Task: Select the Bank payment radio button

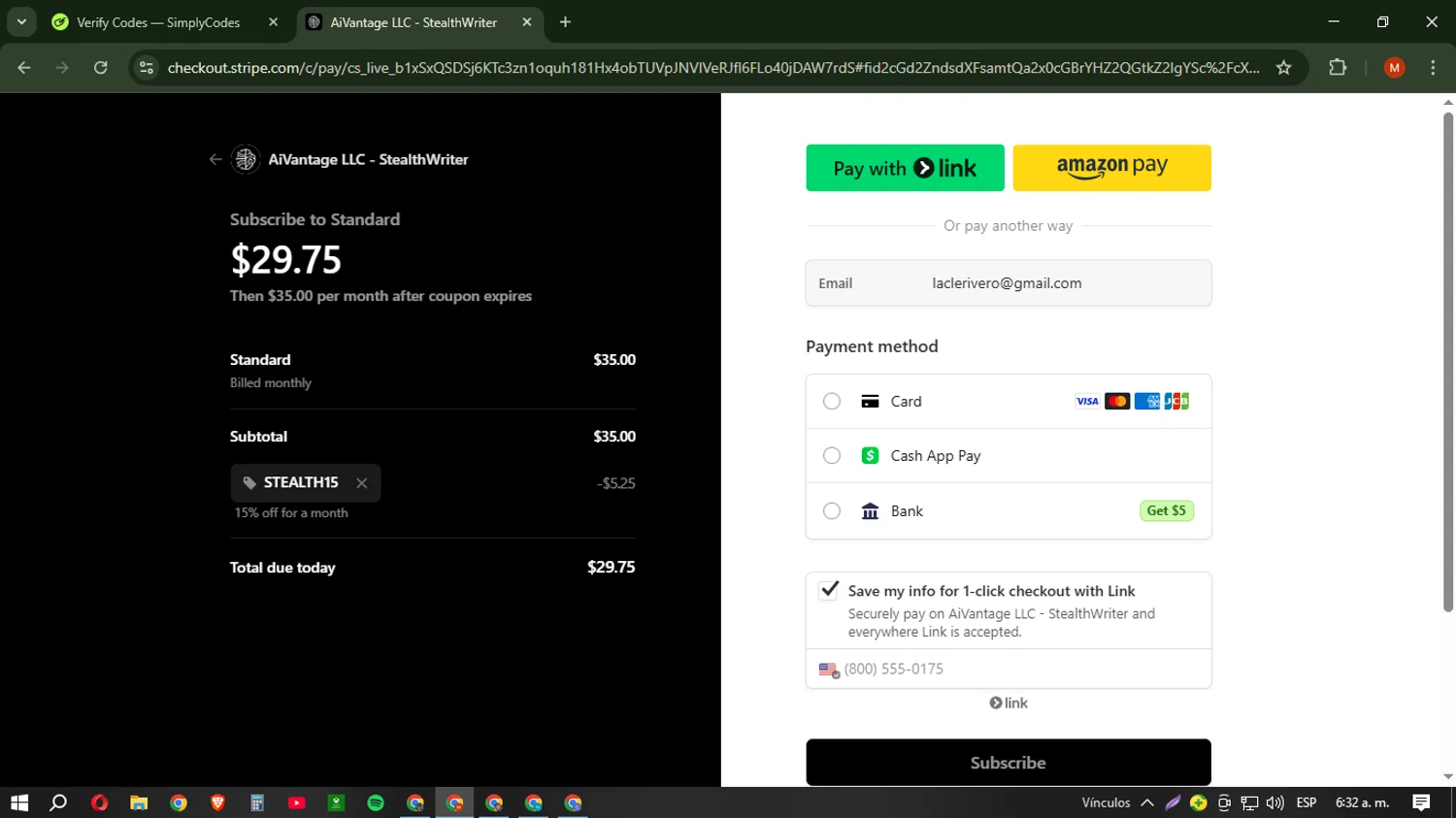Action: (x=832, y=510)
